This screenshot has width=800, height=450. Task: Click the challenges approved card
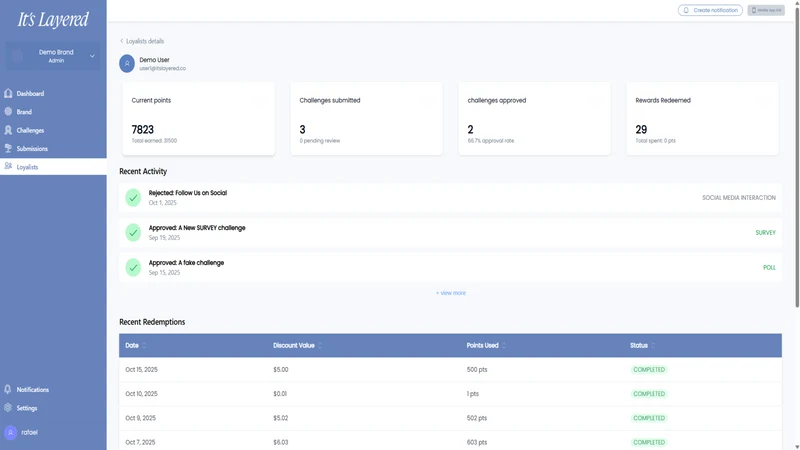534,118
